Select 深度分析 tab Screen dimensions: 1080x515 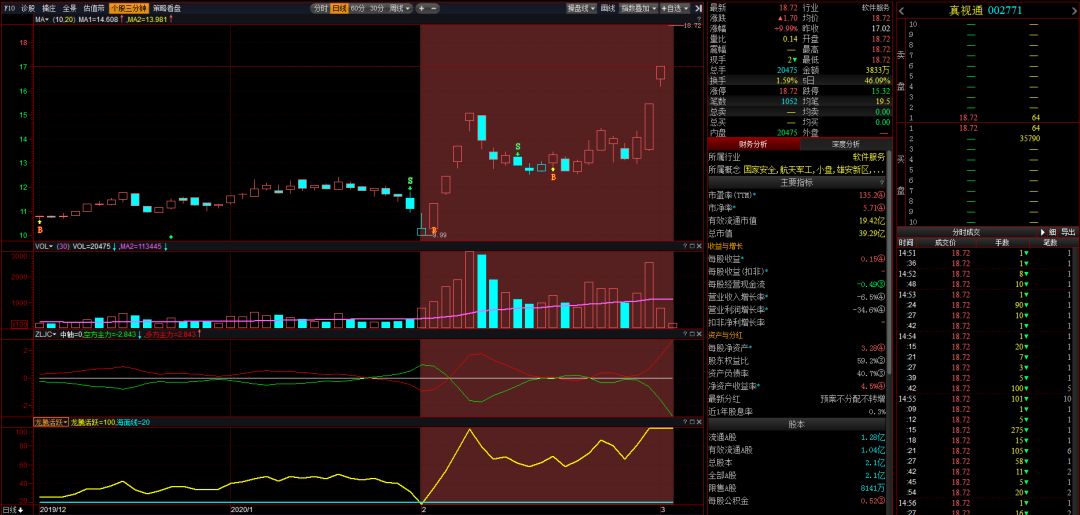[846, 144]
